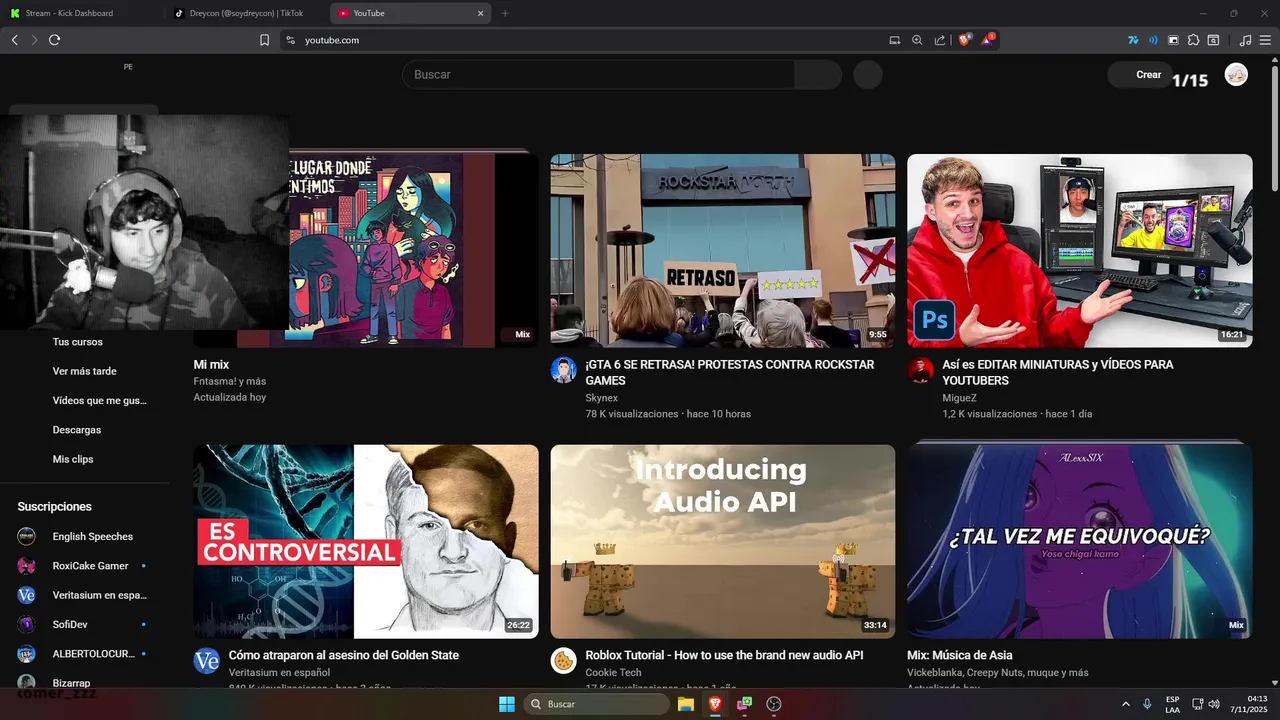Show hidden system tray icons
Image resolution: width=1280 pixels, height=720 pixels.
[x=1125, y=704]
